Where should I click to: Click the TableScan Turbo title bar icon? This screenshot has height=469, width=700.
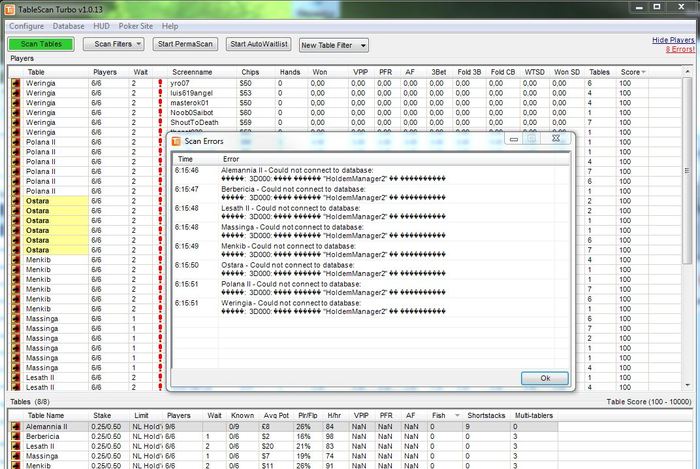[x=9, y=9]
